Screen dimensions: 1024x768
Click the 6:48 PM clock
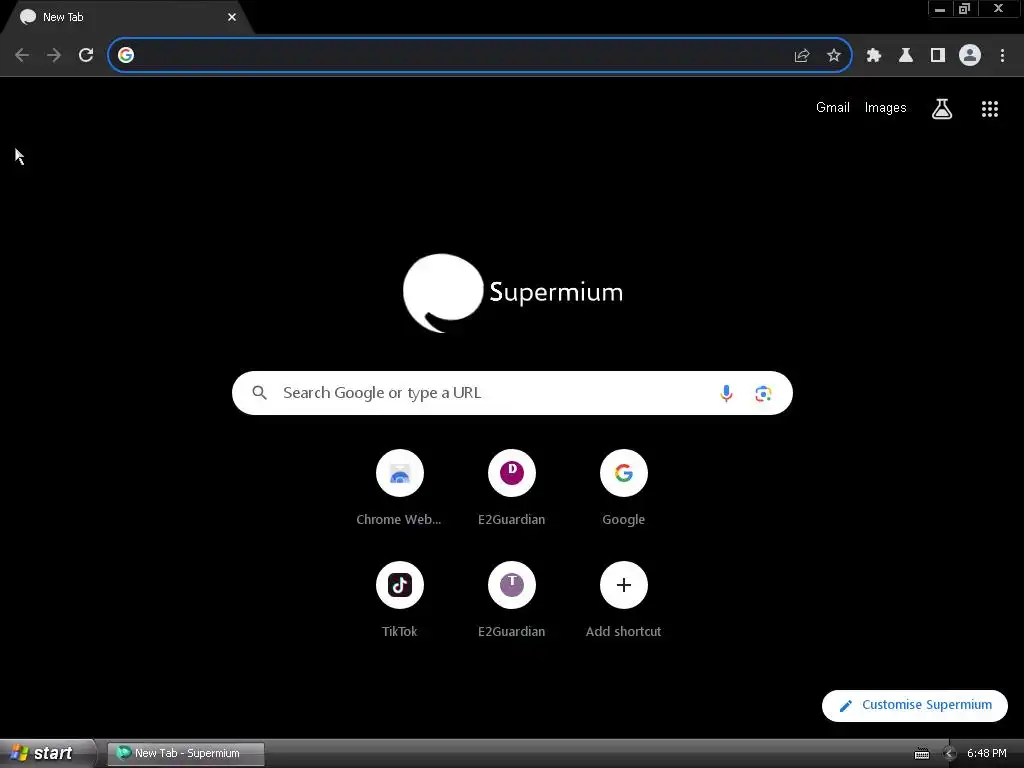[986, 754]
